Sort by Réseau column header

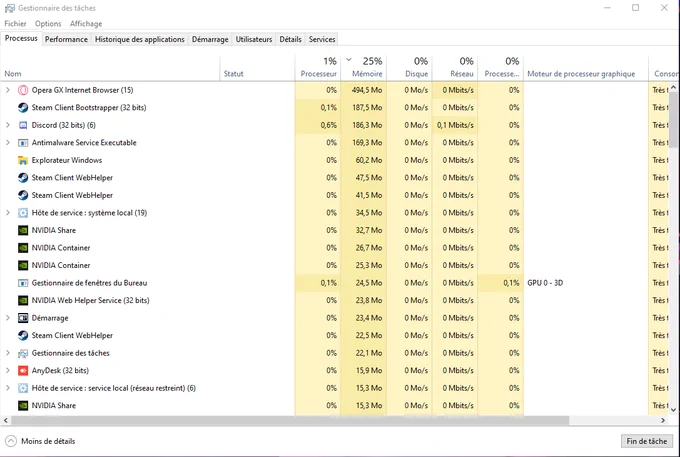(455, 68)
